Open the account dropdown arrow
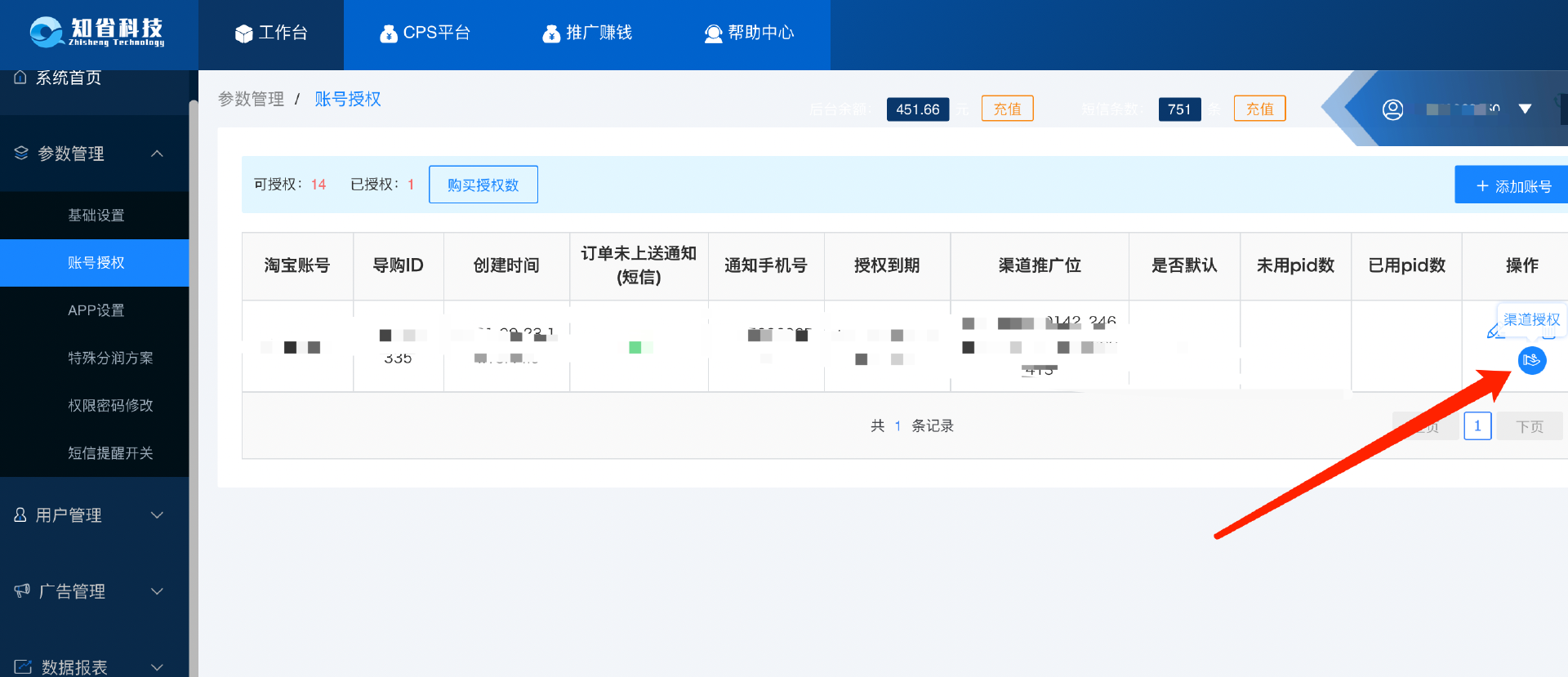The image size is (1568, 677). [x=1525, y=109]
